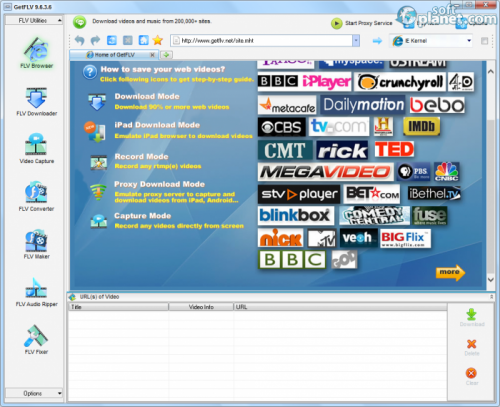Open the MEGAVIDEO site logo

(x=326, y=172)
